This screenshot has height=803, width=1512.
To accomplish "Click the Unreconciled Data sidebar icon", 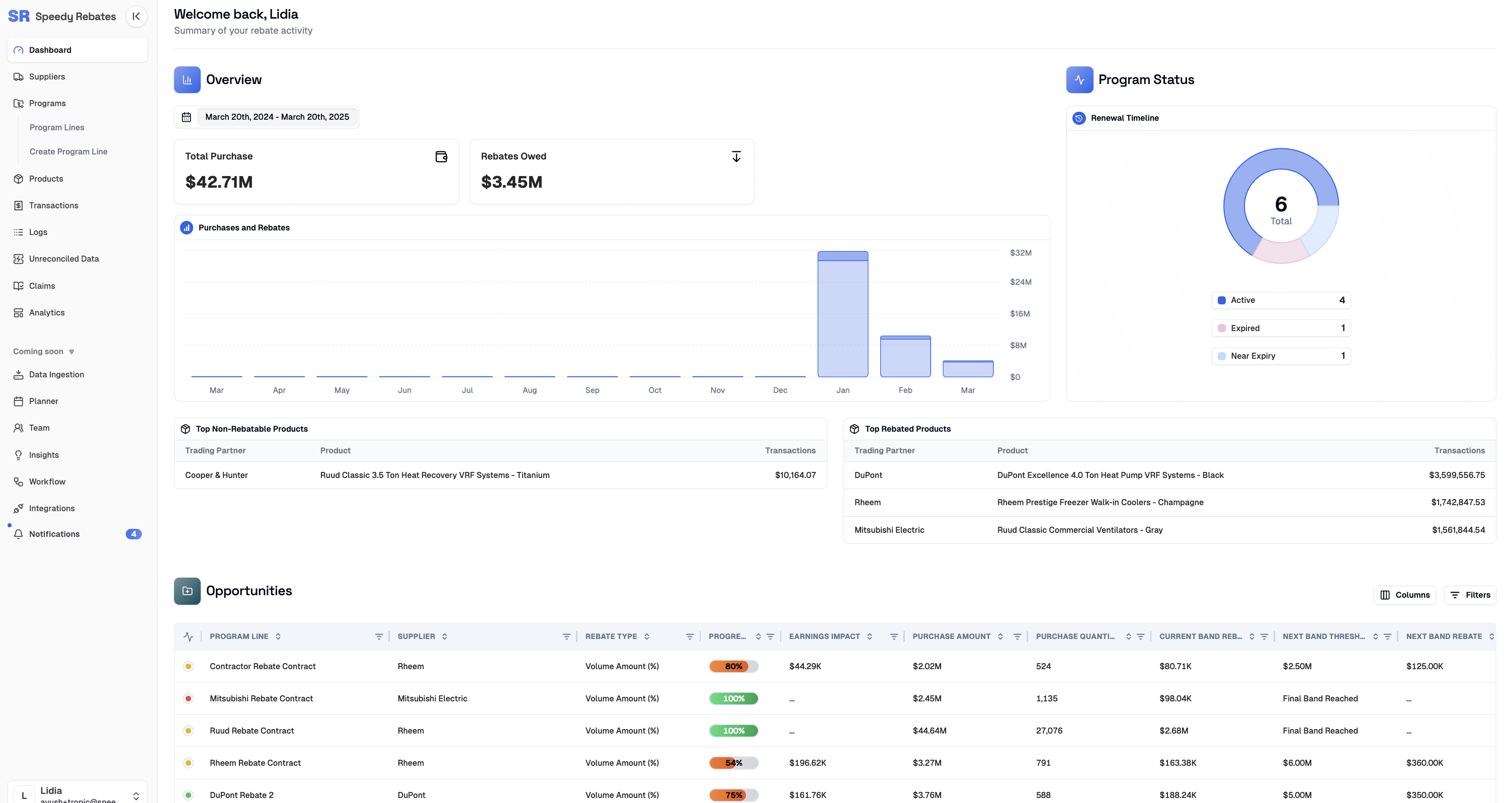I will (x=19, y=259).
